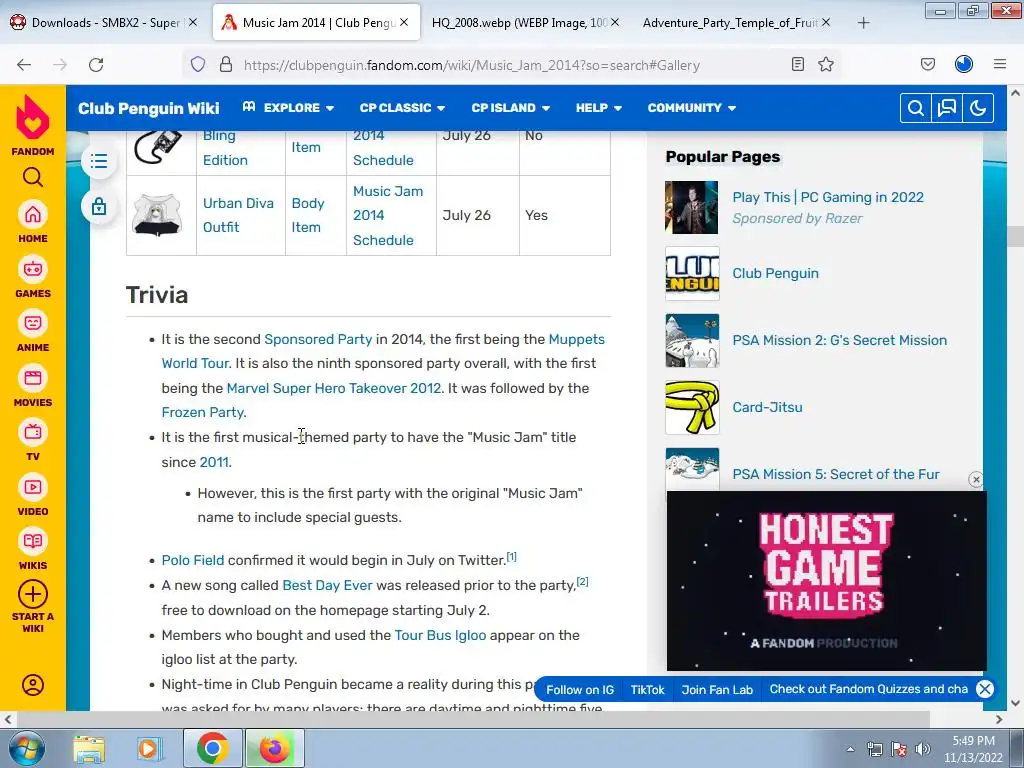Open the Firefox hamburger menu
1024x768 pixels.
(1000, 65)
